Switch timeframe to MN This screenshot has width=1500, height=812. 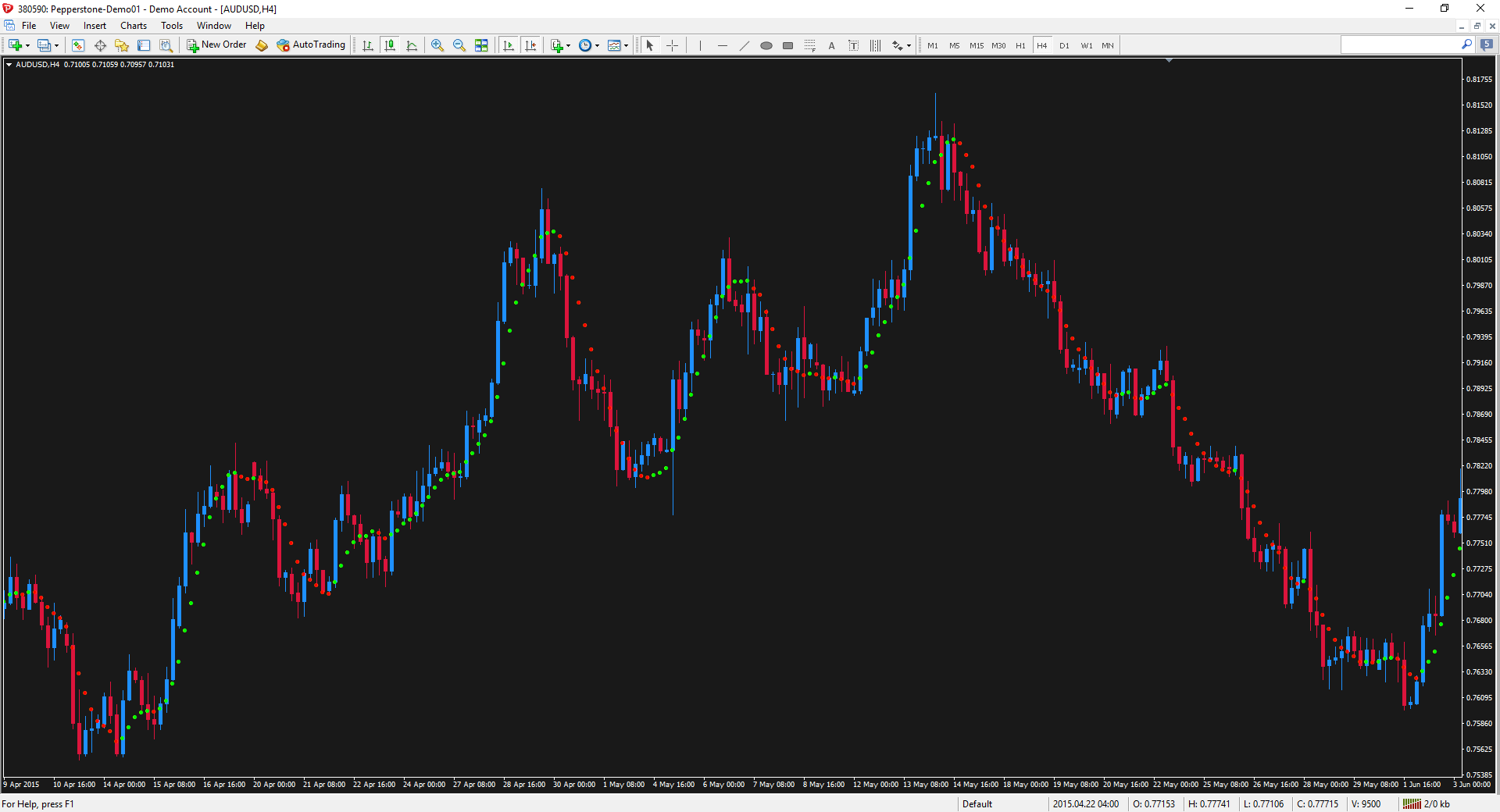click(1108, 45)
